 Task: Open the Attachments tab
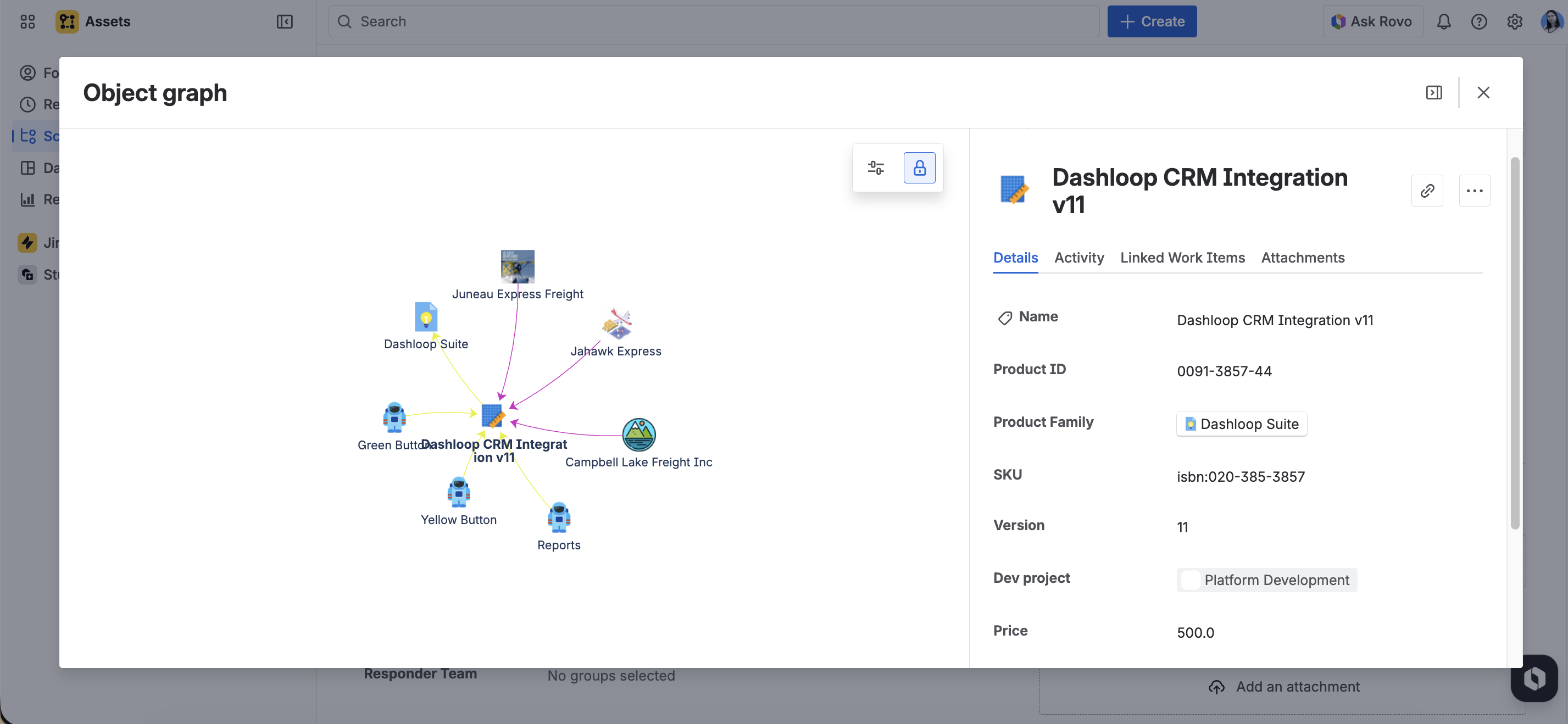pos(1302,258)
